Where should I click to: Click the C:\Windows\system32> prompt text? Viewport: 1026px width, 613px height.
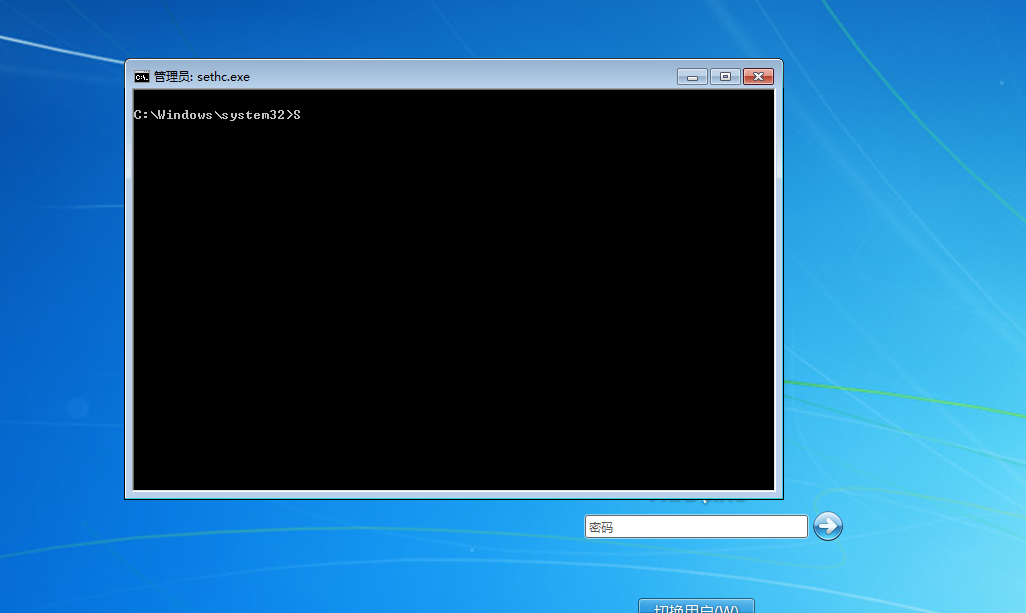tap(212, 115)
